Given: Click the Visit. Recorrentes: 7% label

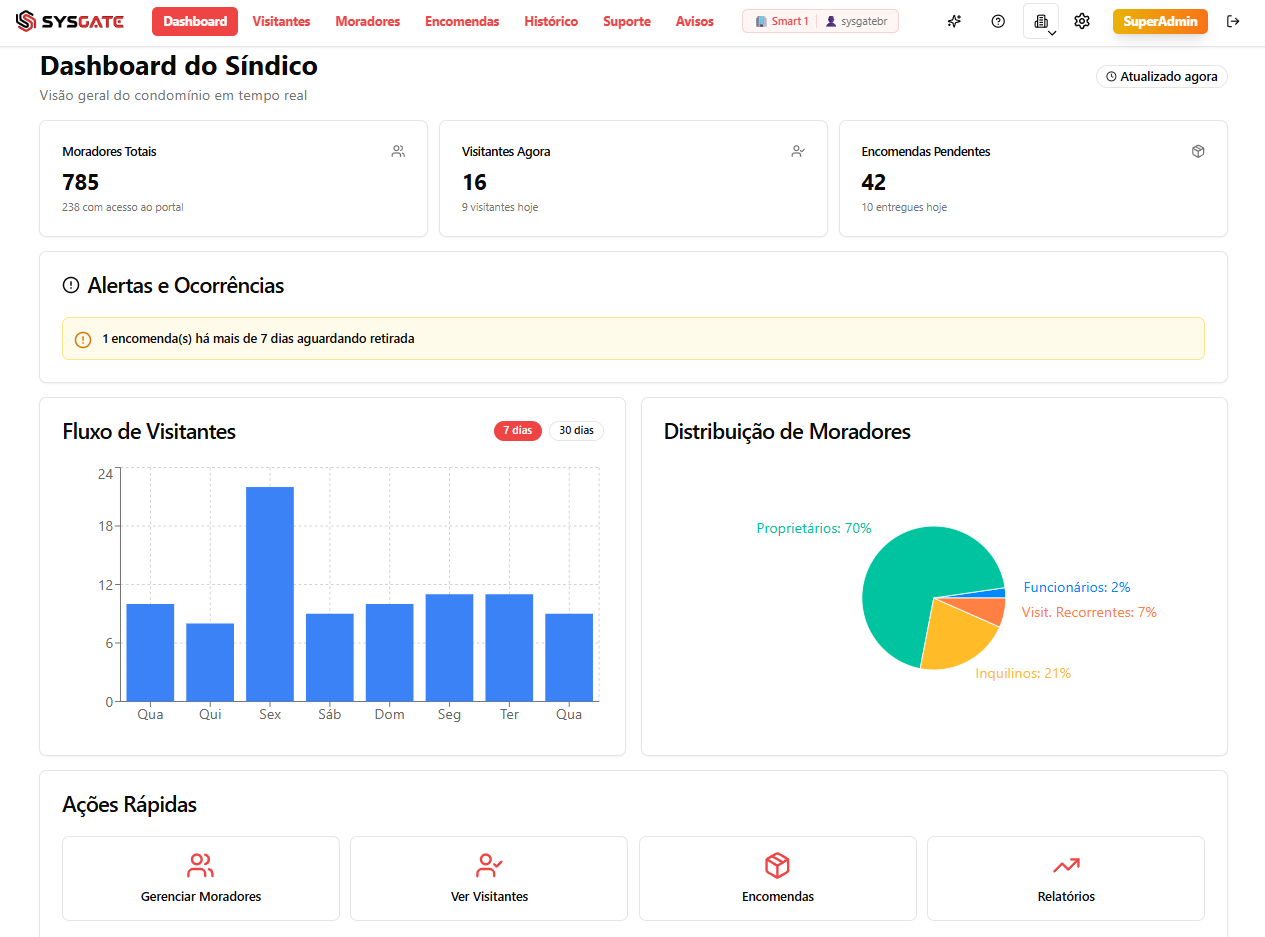Looking at the screenshot, I should (x=1089, y=612).
